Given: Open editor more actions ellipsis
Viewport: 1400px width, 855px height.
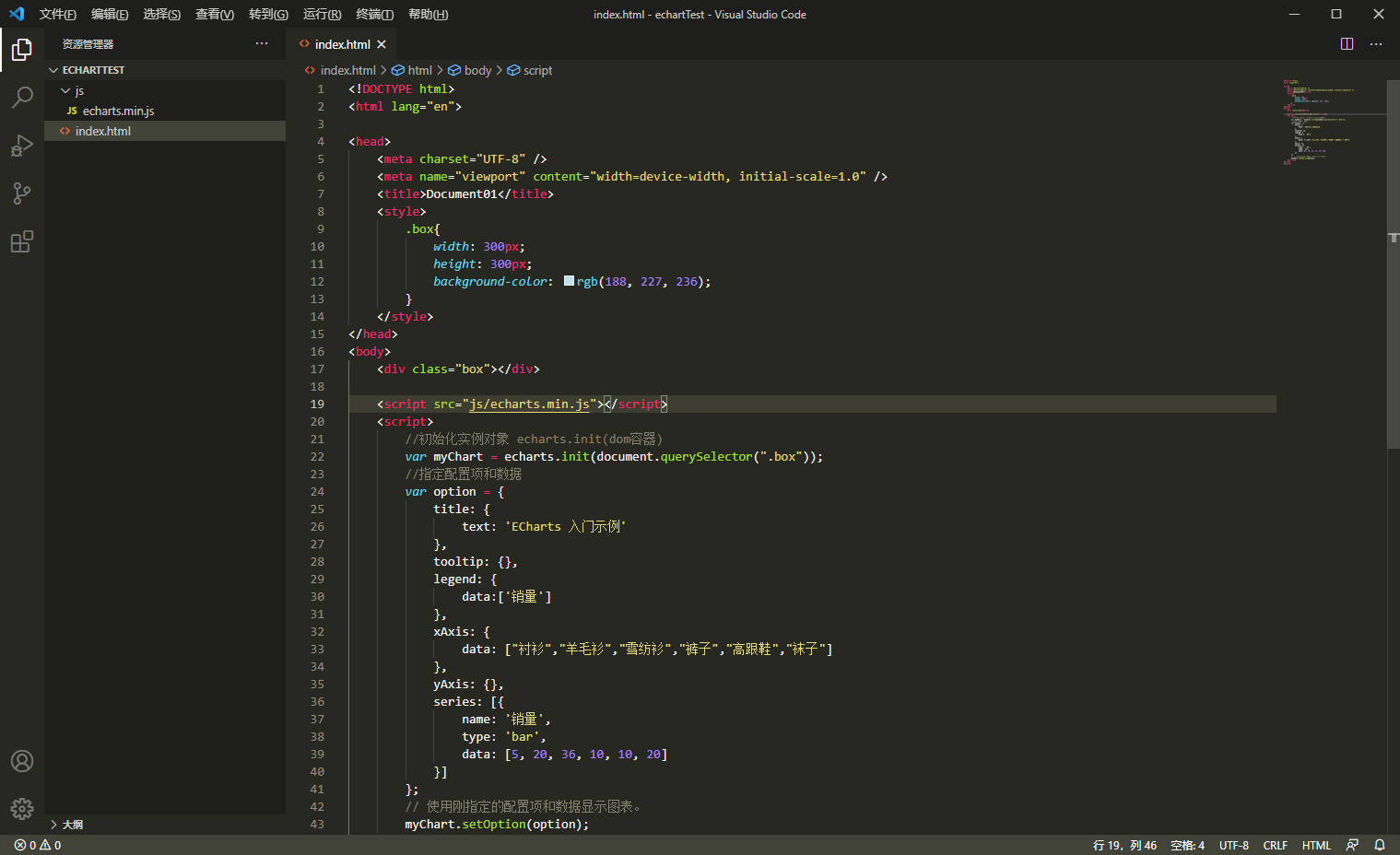Looking at the screenshot, I should pos(1376,44).
